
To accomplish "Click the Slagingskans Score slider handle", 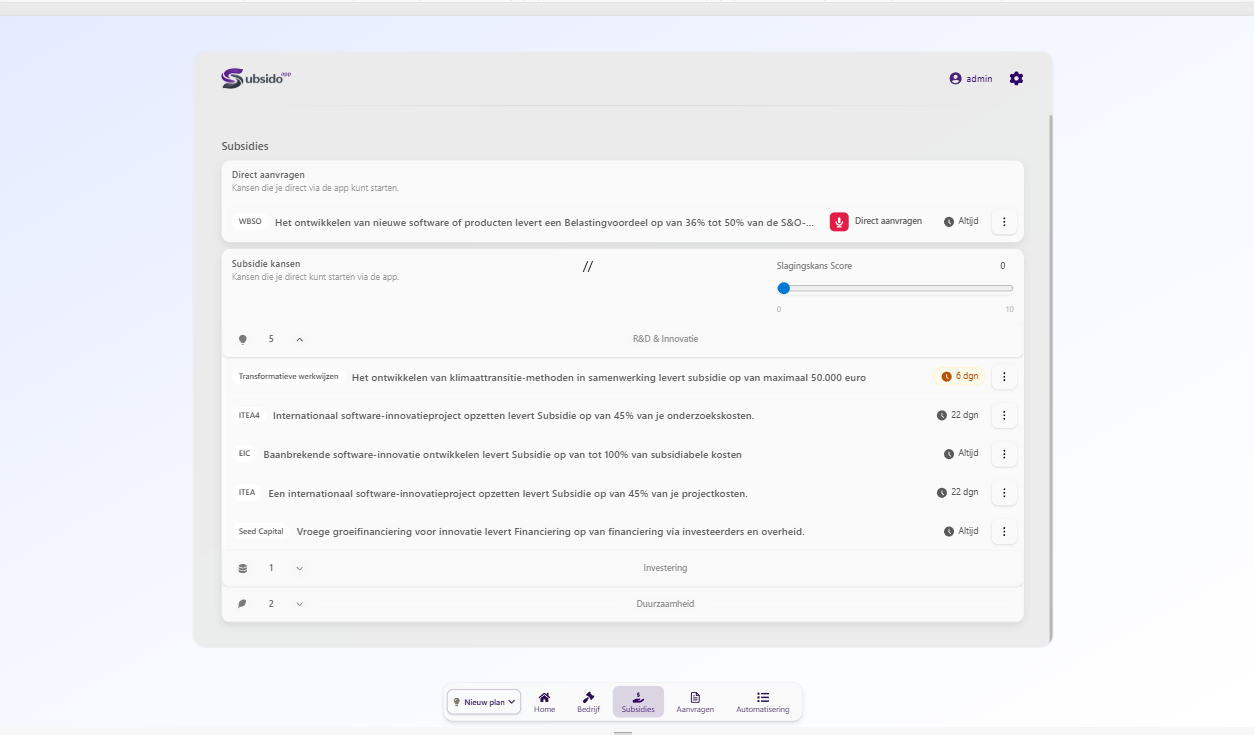I will coord(784,288).
